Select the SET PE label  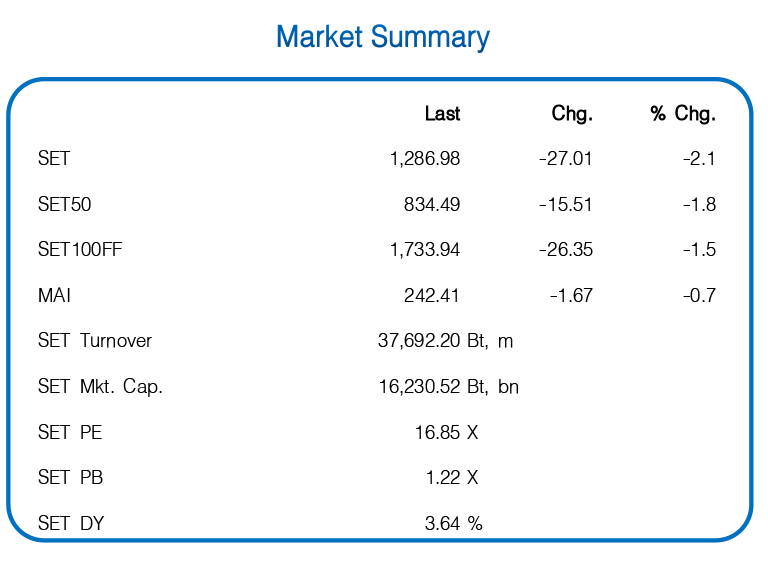pyautogui.click(x=70, y=433)
